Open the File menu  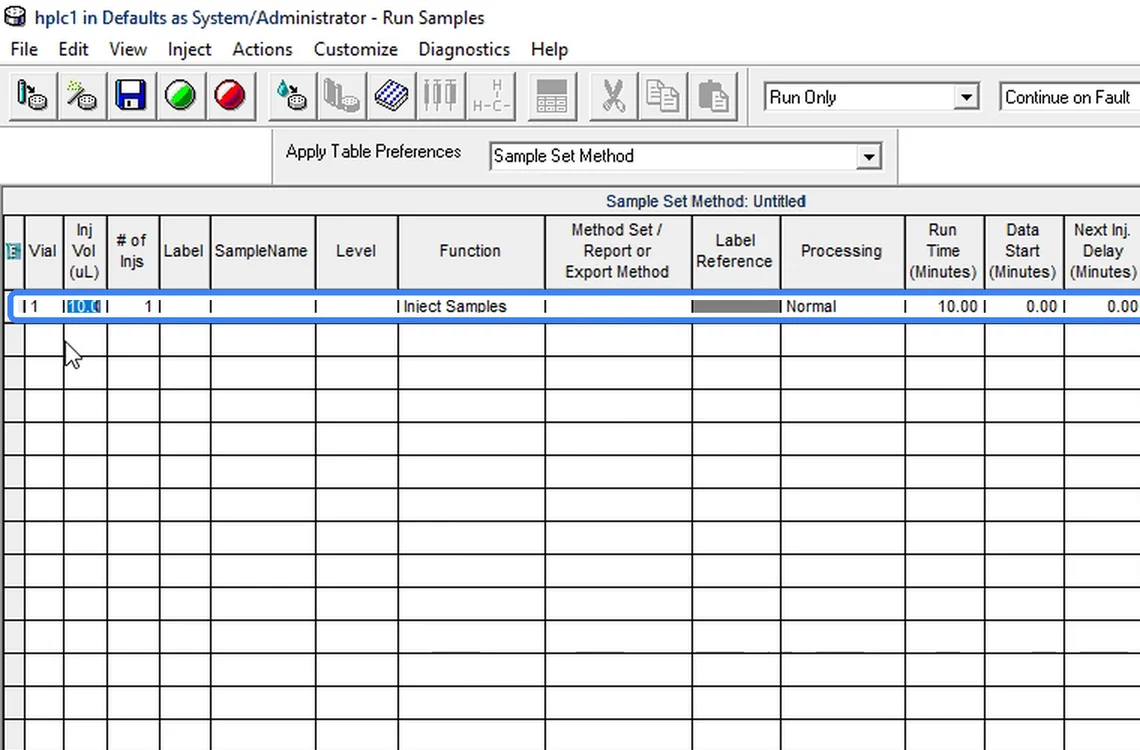coord(24,49)
